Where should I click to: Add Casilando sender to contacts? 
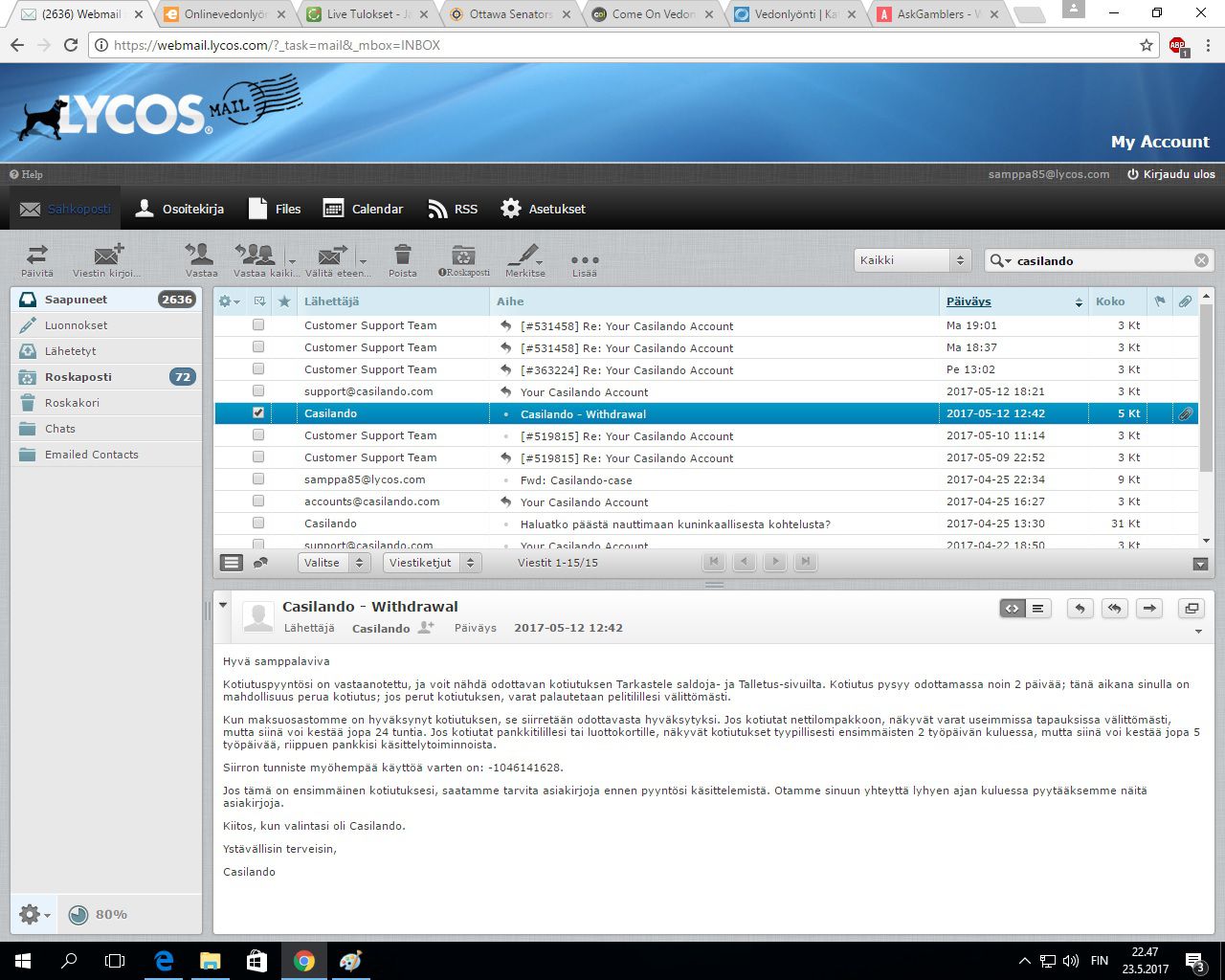426,627
